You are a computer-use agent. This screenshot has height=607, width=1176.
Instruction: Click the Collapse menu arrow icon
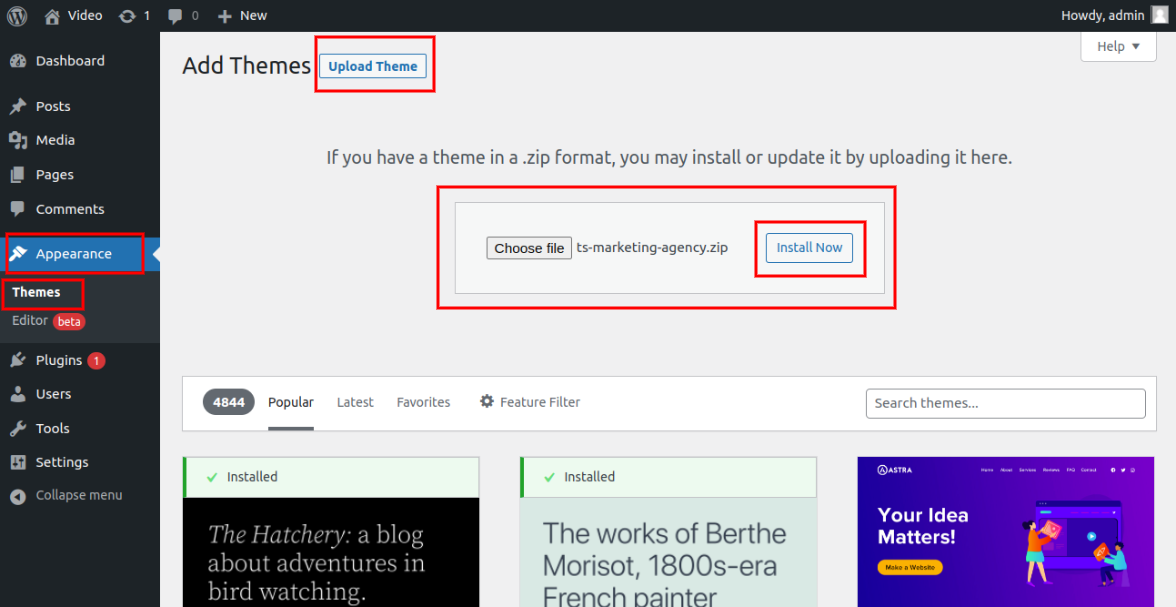(x=18, y=496)
